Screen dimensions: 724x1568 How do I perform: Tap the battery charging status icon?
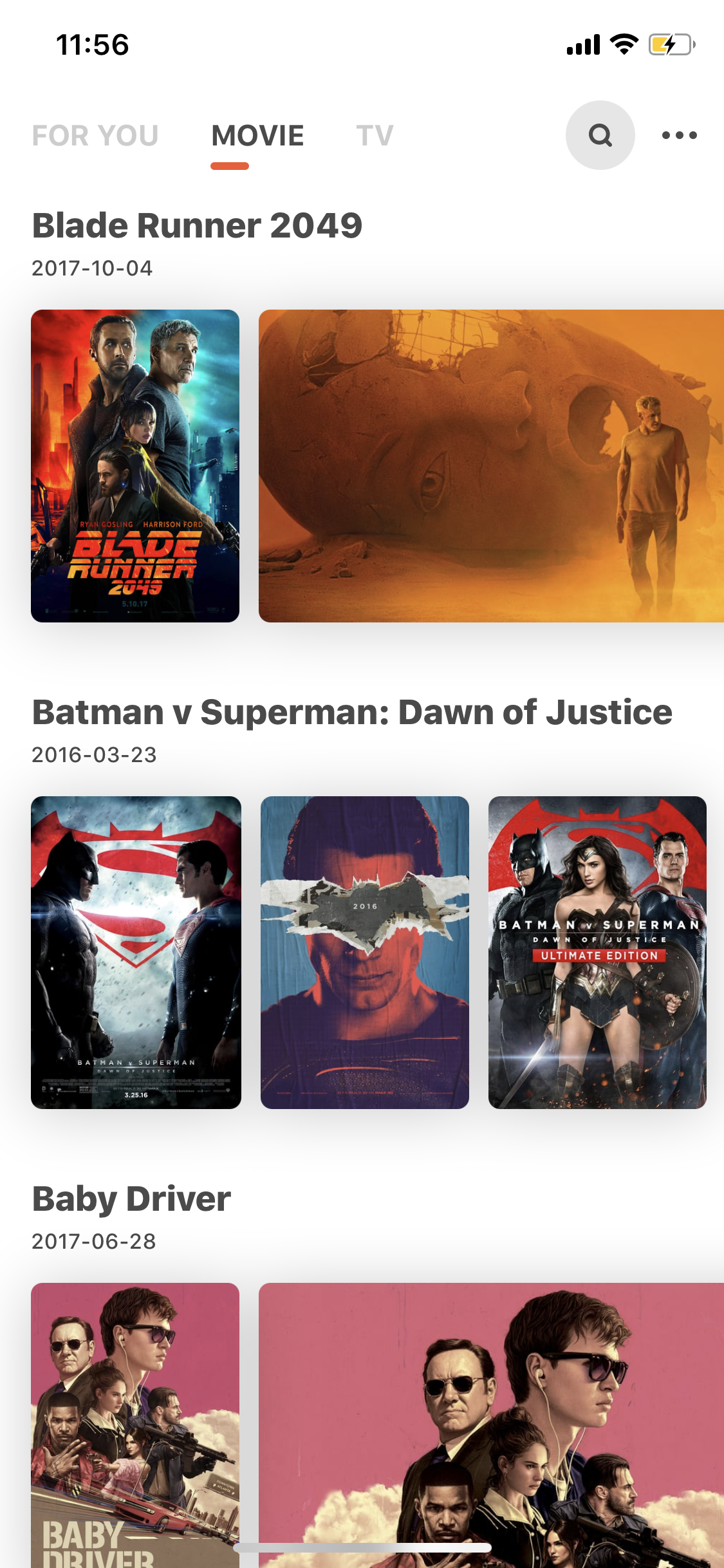coord(672,44)
